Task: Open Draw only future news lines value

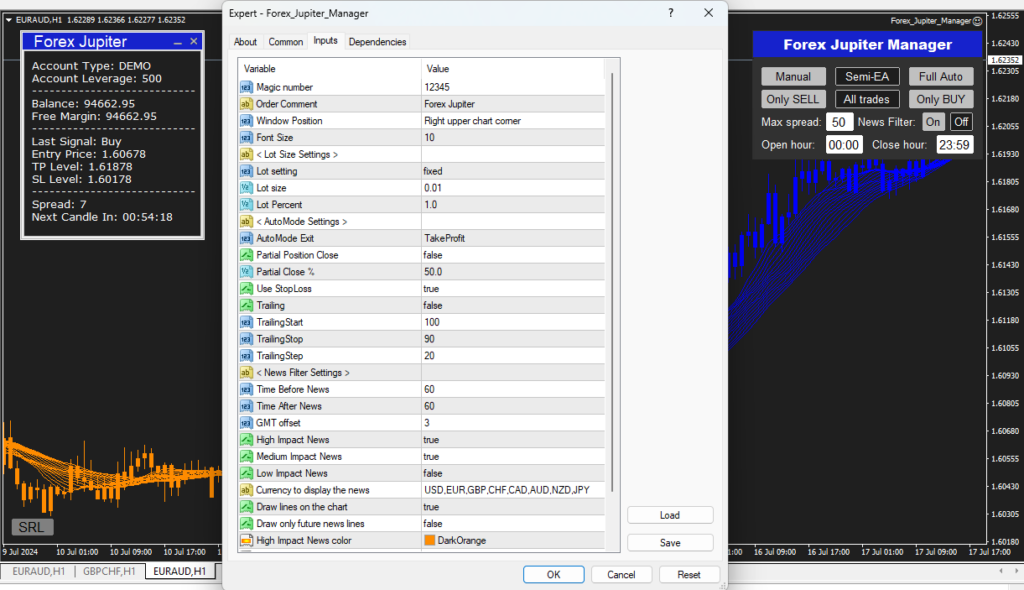Action: point(513,523)
